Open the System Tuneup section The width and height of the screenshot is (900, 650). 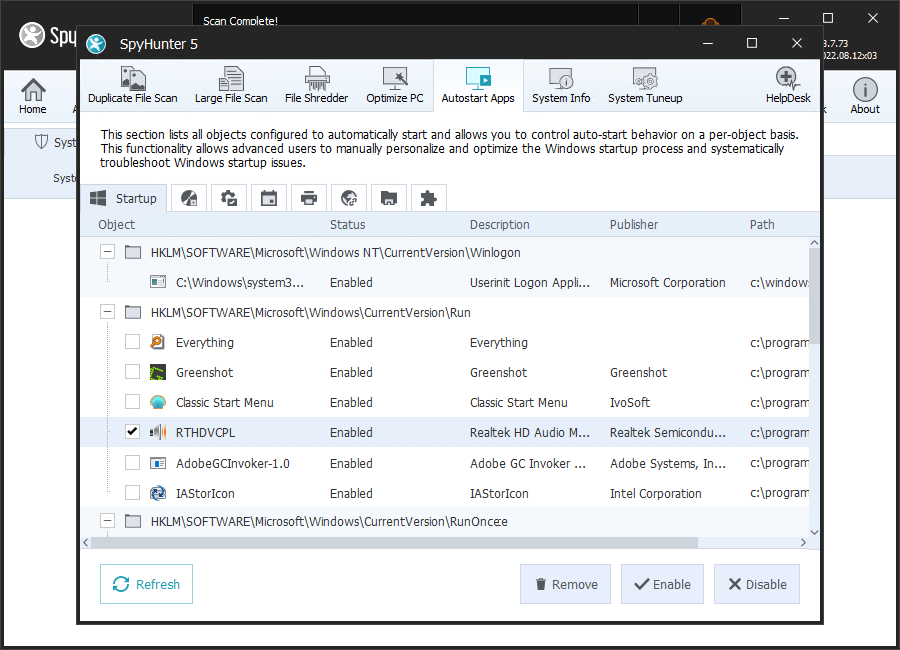[x=645, y=86]
